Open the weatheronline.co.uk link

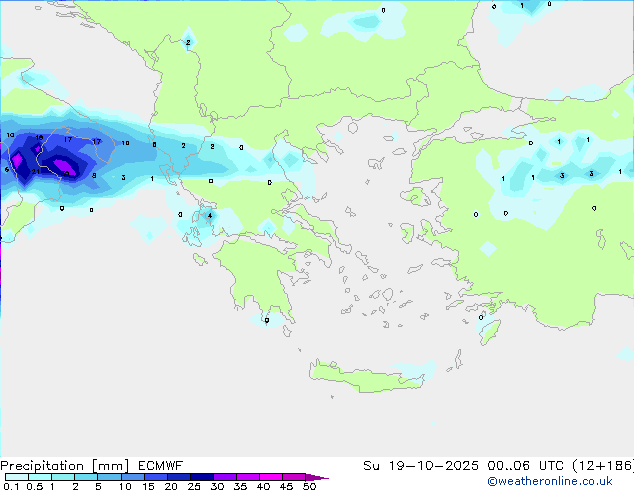(550, 481)
